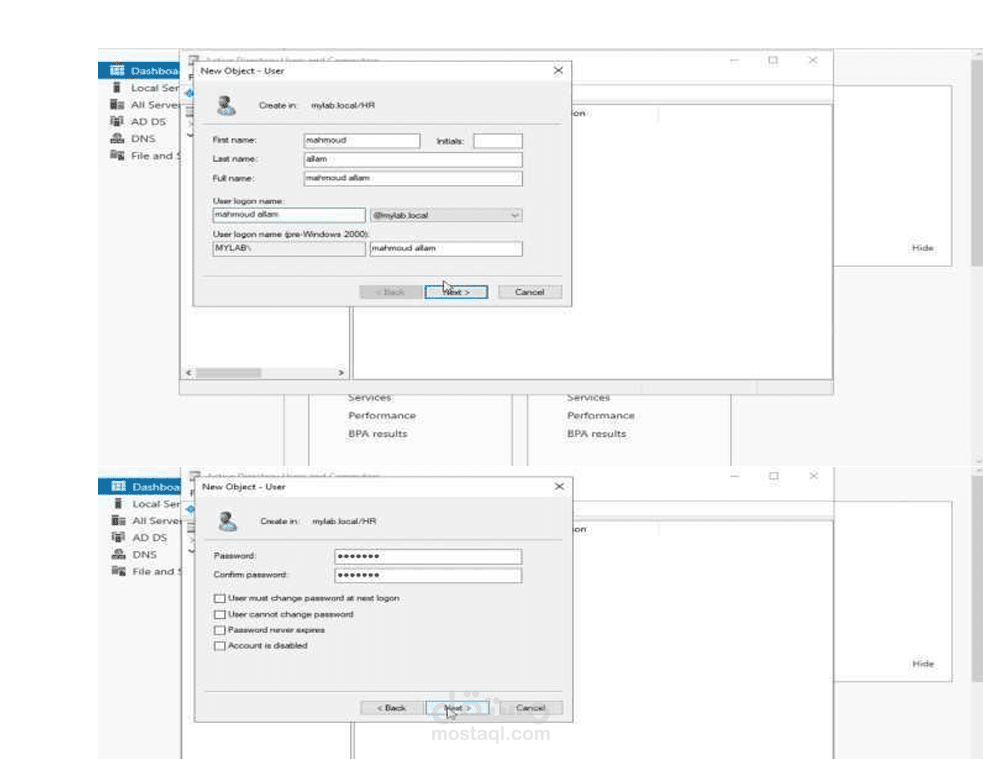Open Dashboard icon beside the password dialog

point(118,486)
